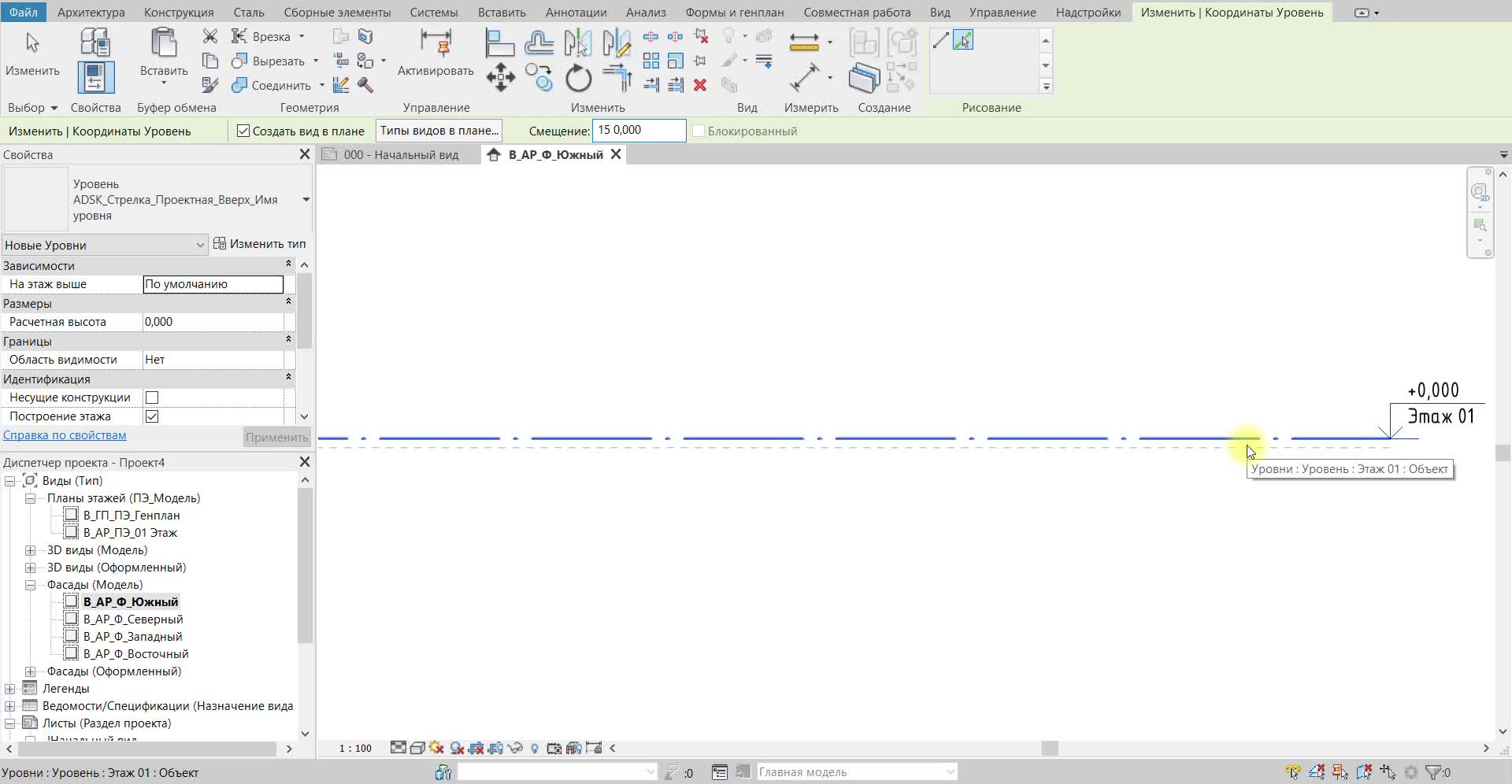Click the Activate (Активировать) controls icon
Image resolution: width=1512 pixels, height=784 pixels.
[x=435, y=43]
